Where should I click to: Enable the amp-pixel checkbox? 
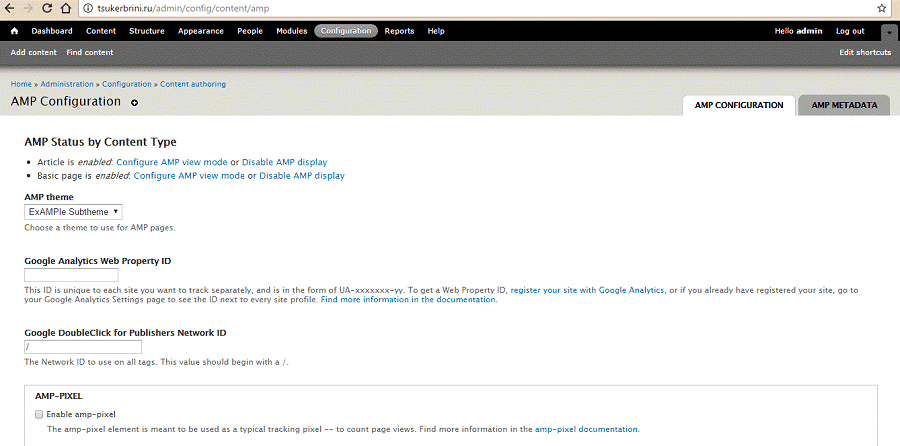coord(39,414)
